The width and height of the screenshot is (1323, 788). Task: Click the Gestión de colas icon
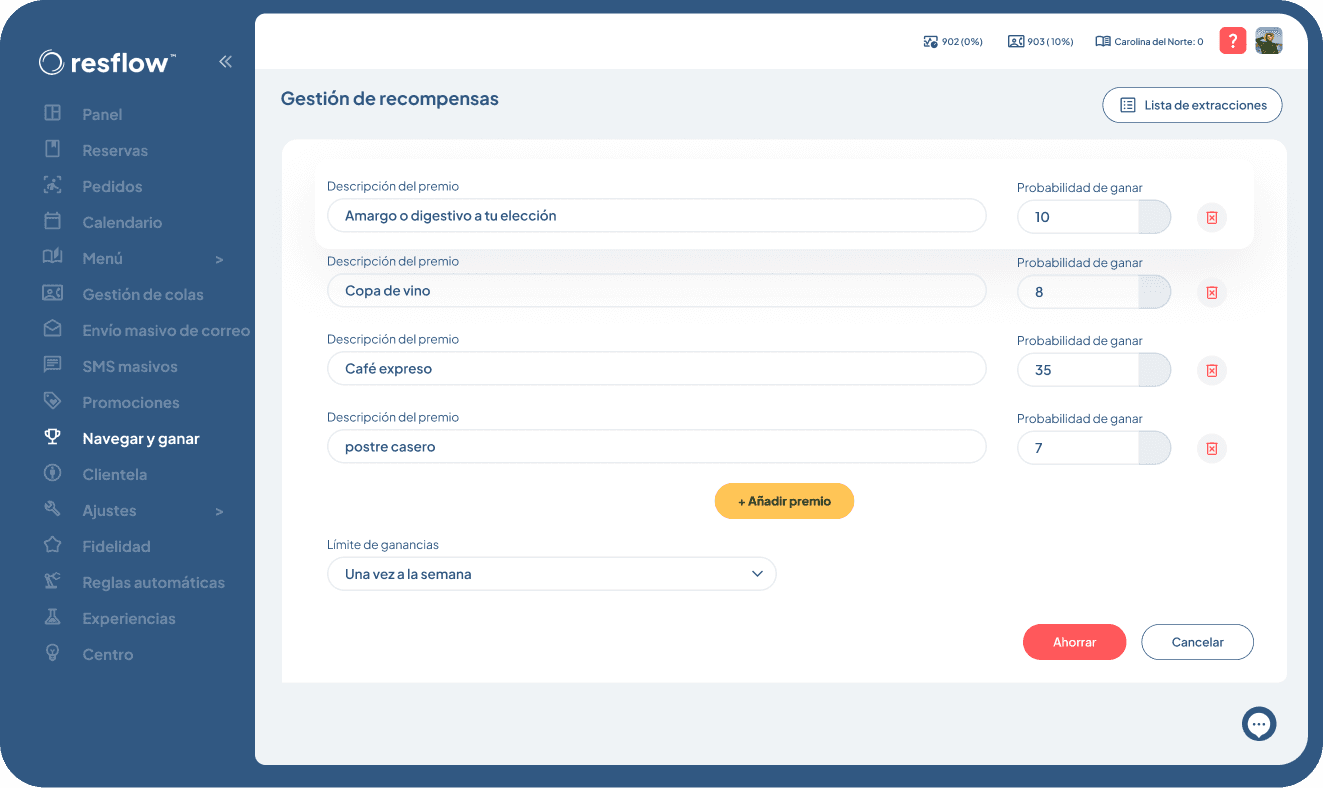[x=53, y=294]
